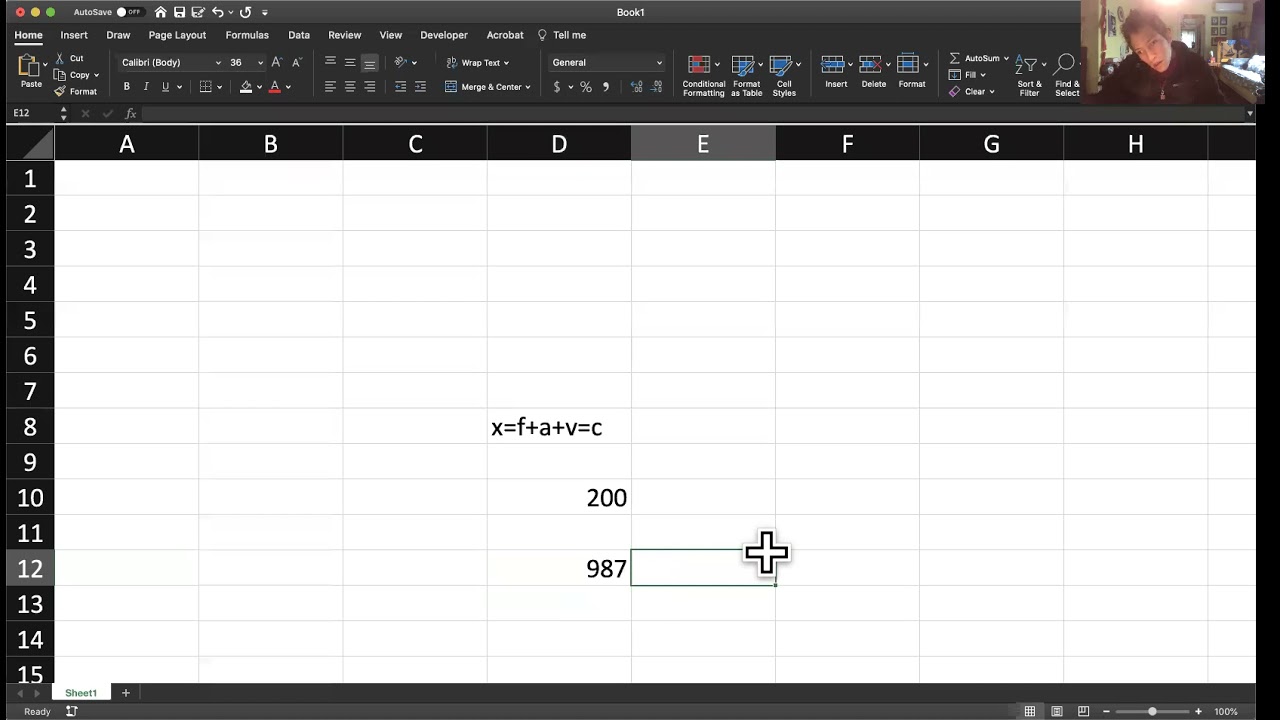Toggle the AutoSave switch
Screen dimensions: 1280x720
click(129, 12)
